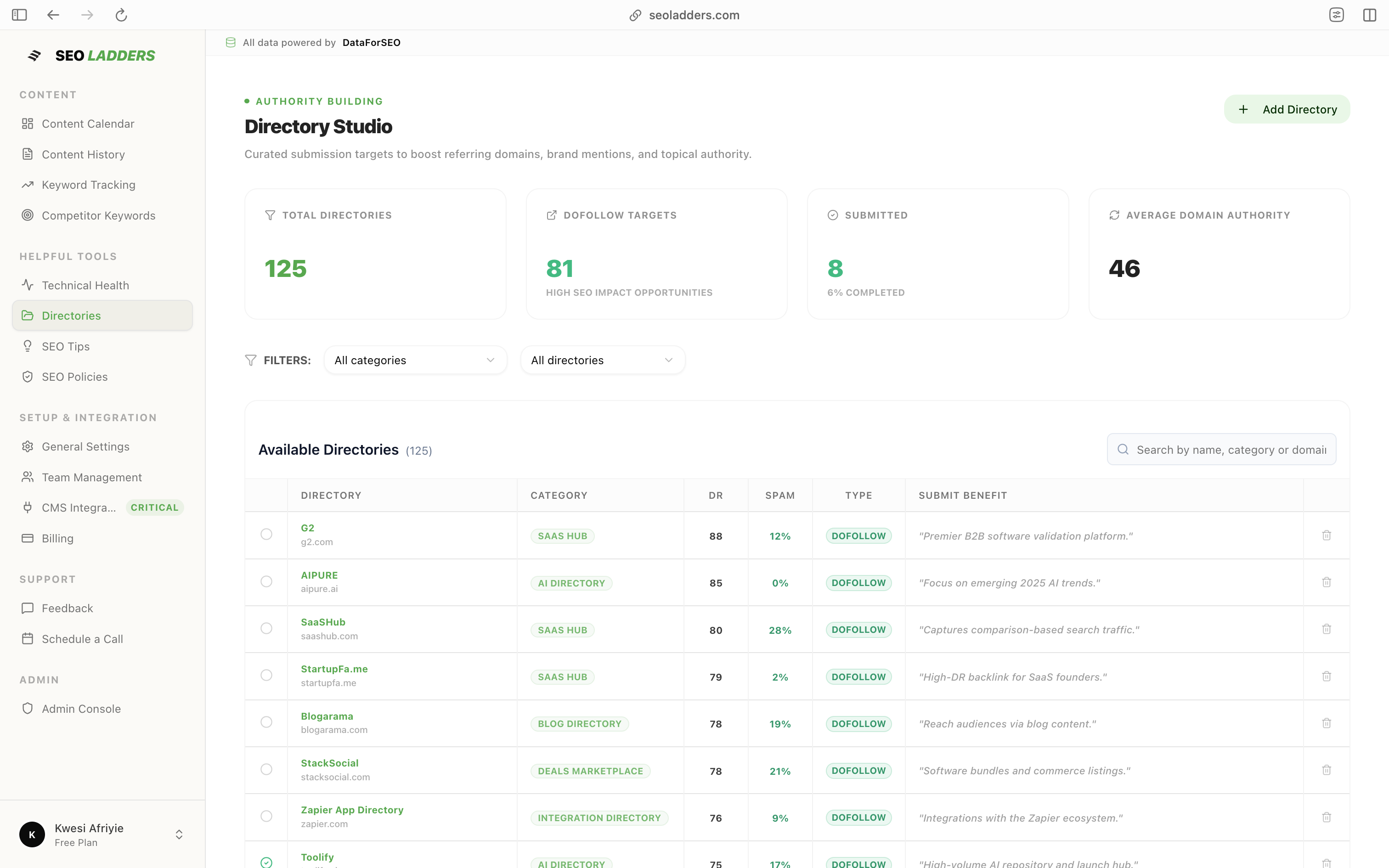Click the browser back arrow
The width and height of the screenshot is (1389, 868).
pos(53,15)
